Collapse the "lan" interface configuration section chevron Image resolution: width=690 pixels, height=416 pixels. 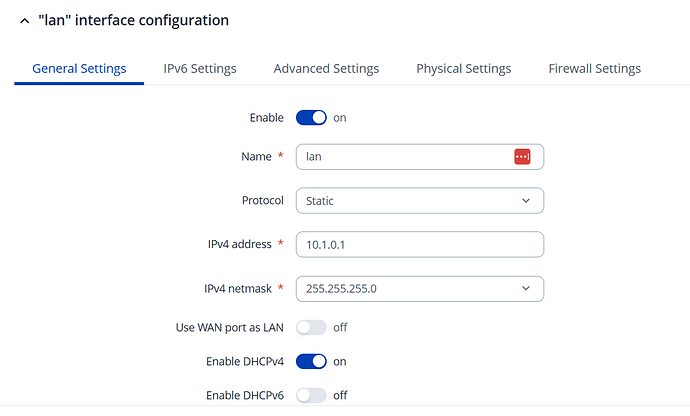tap(23, 20)
